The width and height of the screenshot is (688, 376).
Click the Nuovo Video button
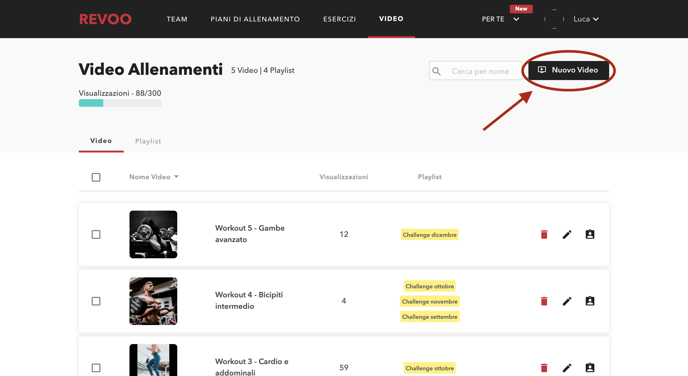568,70
